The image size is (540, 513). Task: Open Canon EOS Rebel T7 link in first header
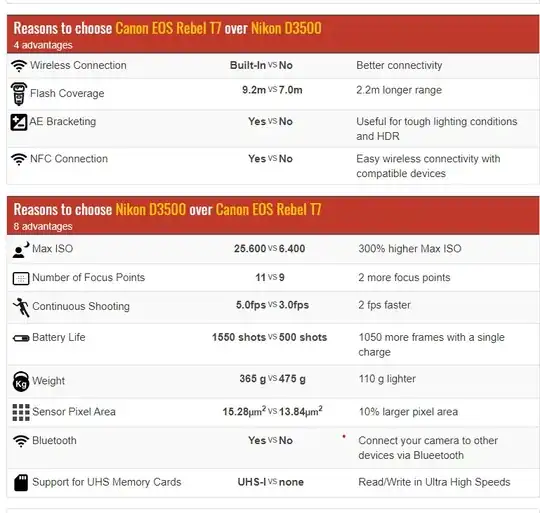pos(168,28)
